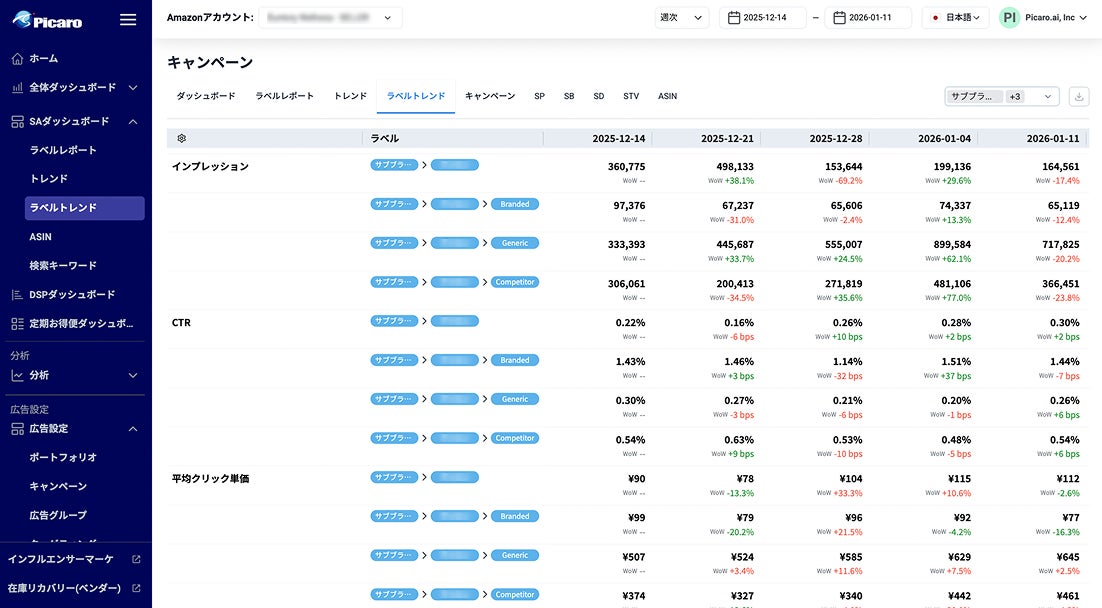Open 検索キーワード in sidebar
1102x608 pixels.
(x=63, y=265)
